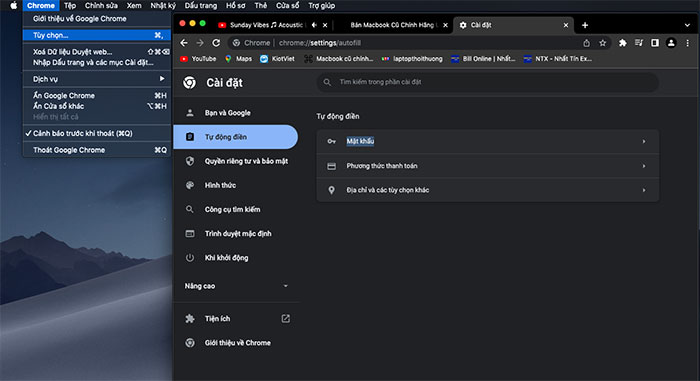This screenshot has width=700, height=381.
Task: Select Giới thiệu về Google Chrome
Action: pyautogui.click(x=97, y=19)
